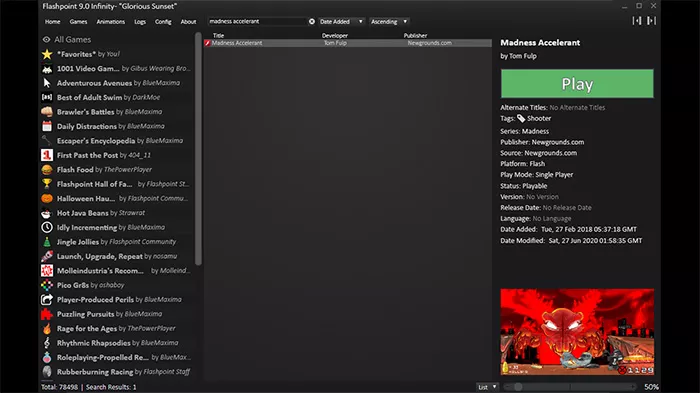Toggle the All Games eye icon
Screen dimensions: 700x393
click(x=46, y=39)
